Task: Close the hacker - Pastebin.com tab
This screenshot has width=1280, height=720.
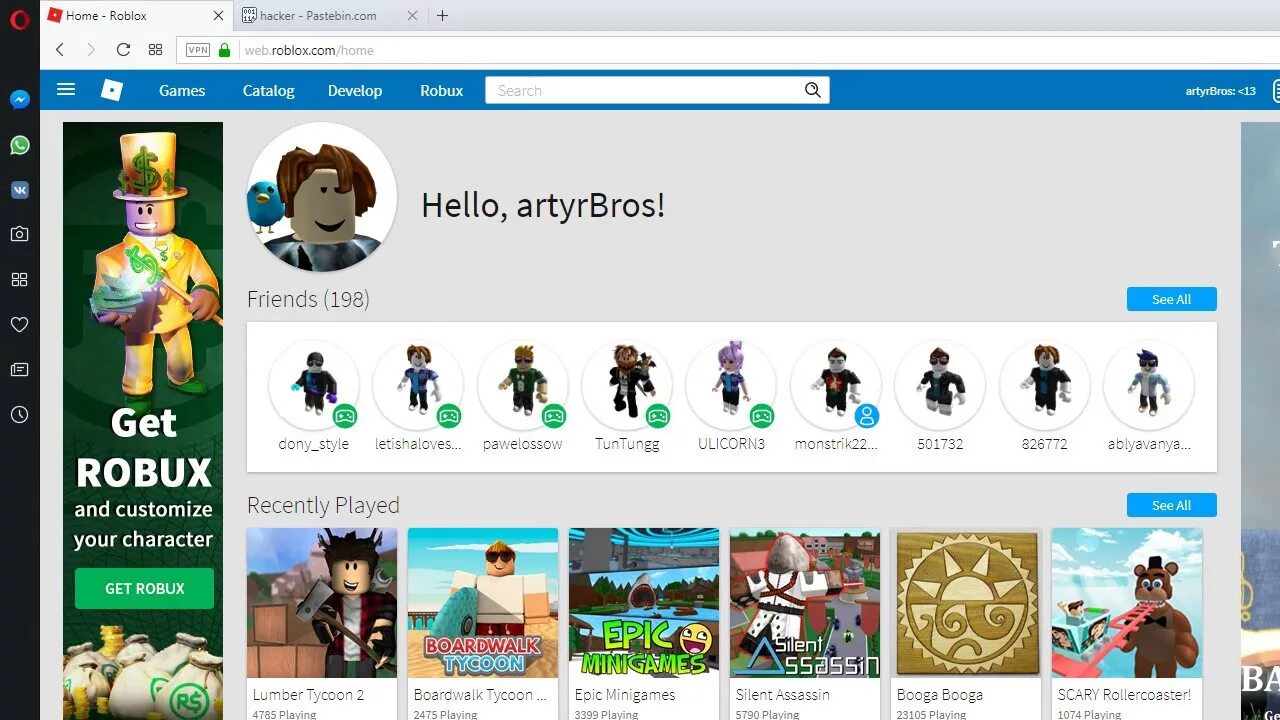Action: [413, 16]
